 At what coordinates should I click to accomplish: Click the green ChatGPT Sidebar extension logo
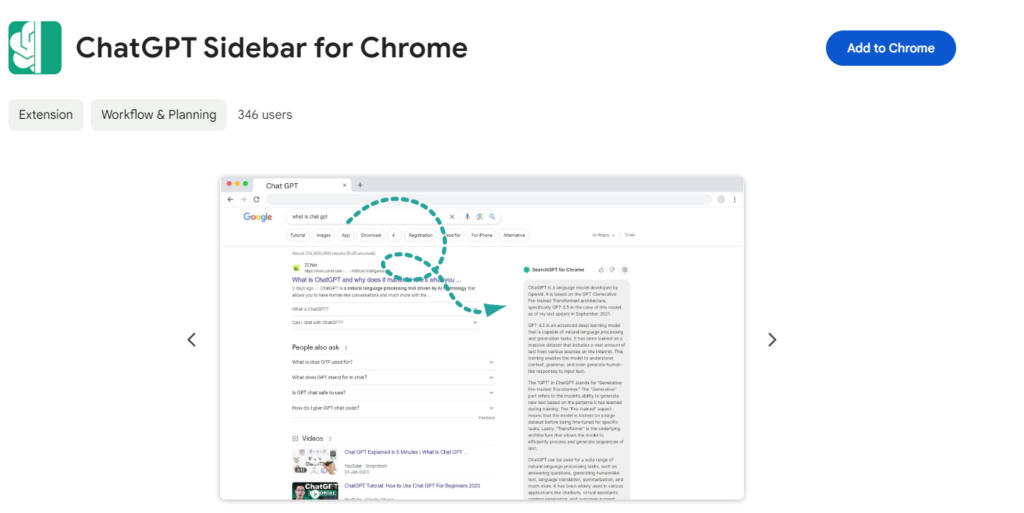coord(35,48)
